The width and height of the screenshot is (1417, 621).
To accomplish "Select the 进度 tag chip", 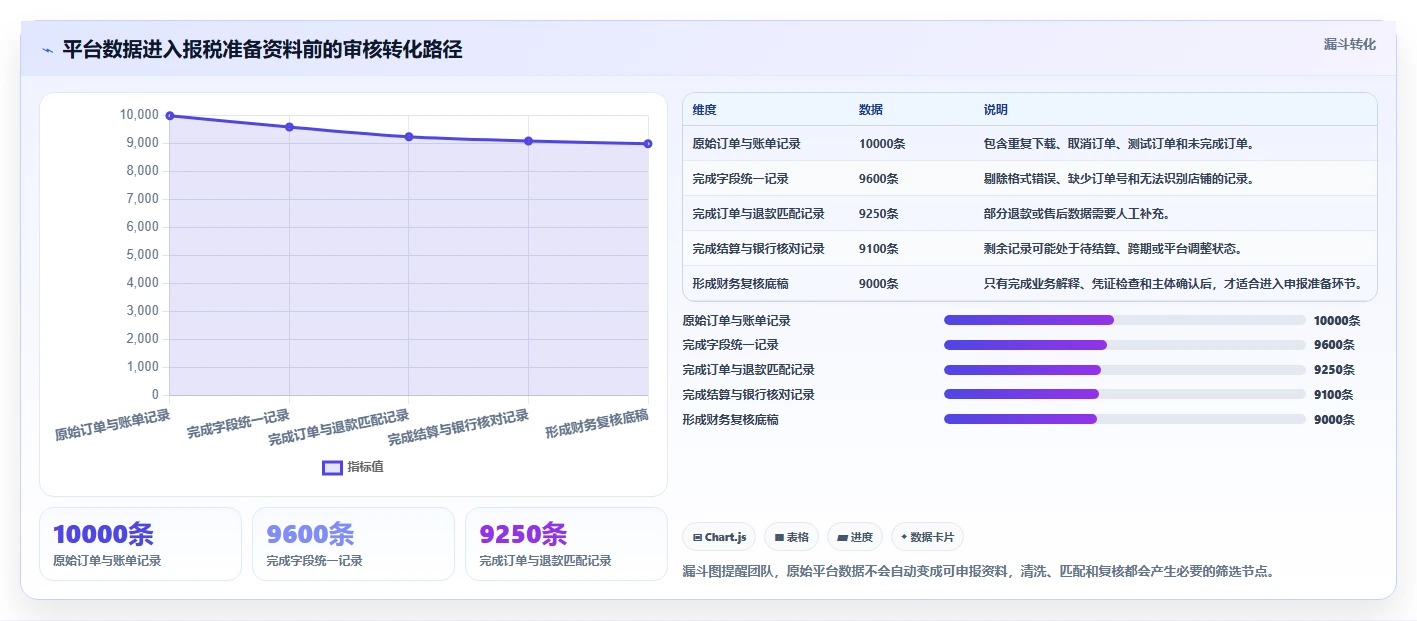I will pos(855,537).
